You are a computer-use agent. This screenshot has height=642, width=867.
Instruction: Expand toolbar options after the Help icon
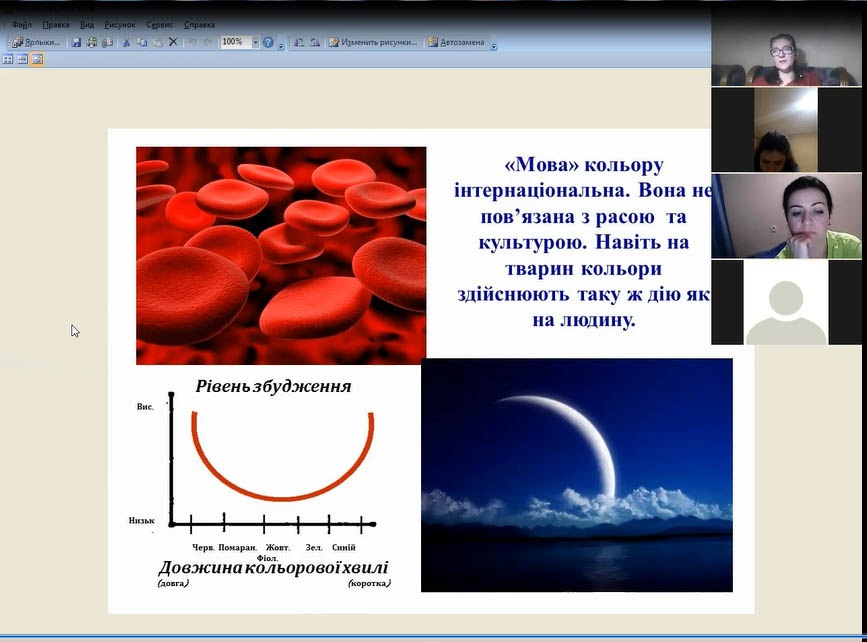(281, 45)
